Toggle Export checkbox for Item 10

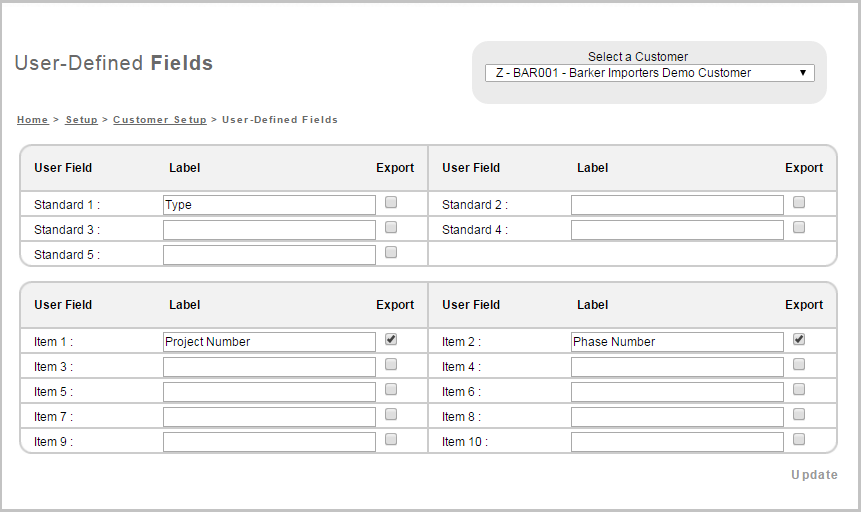[799, 439]
